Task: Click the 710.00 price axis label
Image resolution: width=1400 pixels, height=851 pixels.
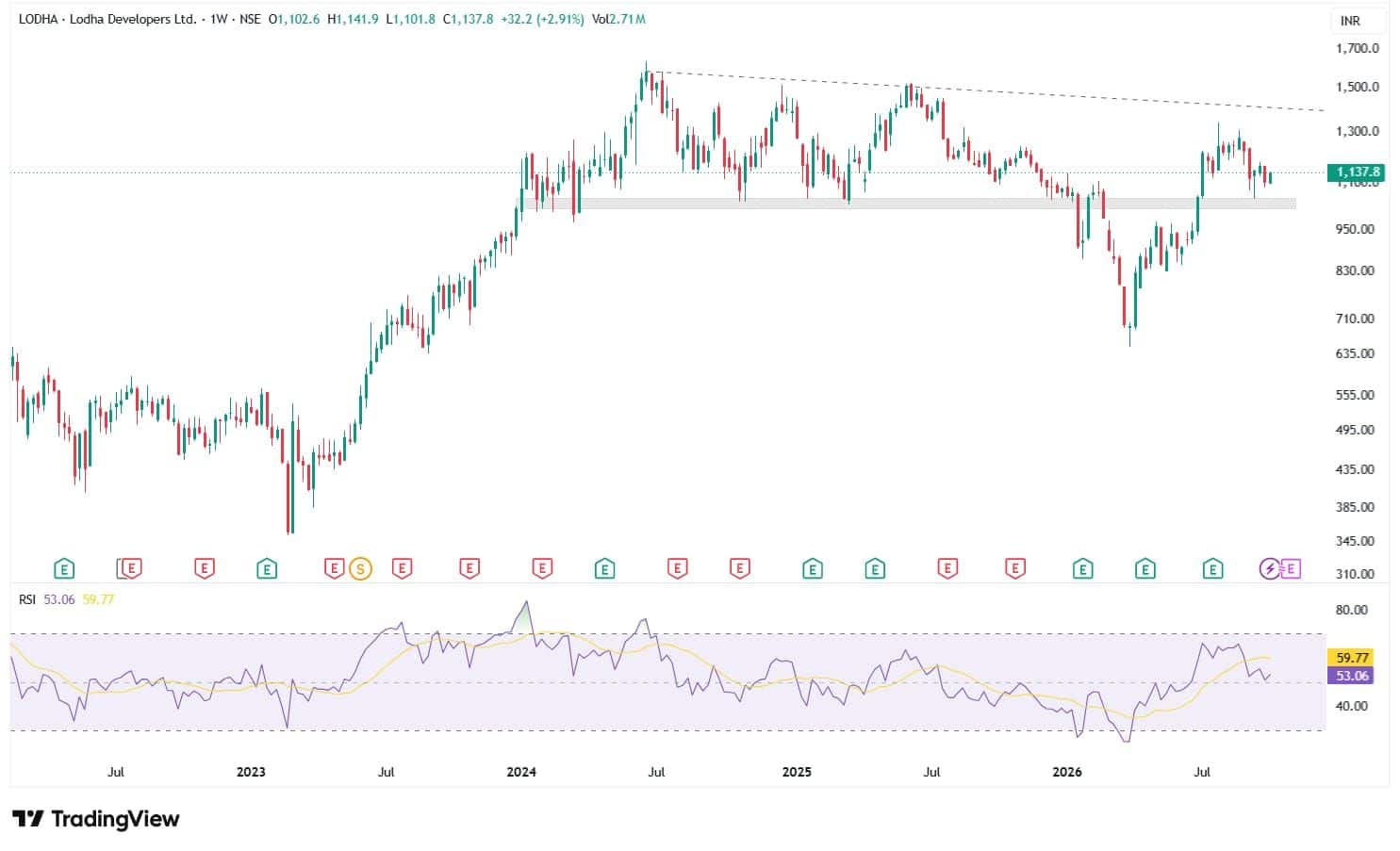Action: point(1354,319)
